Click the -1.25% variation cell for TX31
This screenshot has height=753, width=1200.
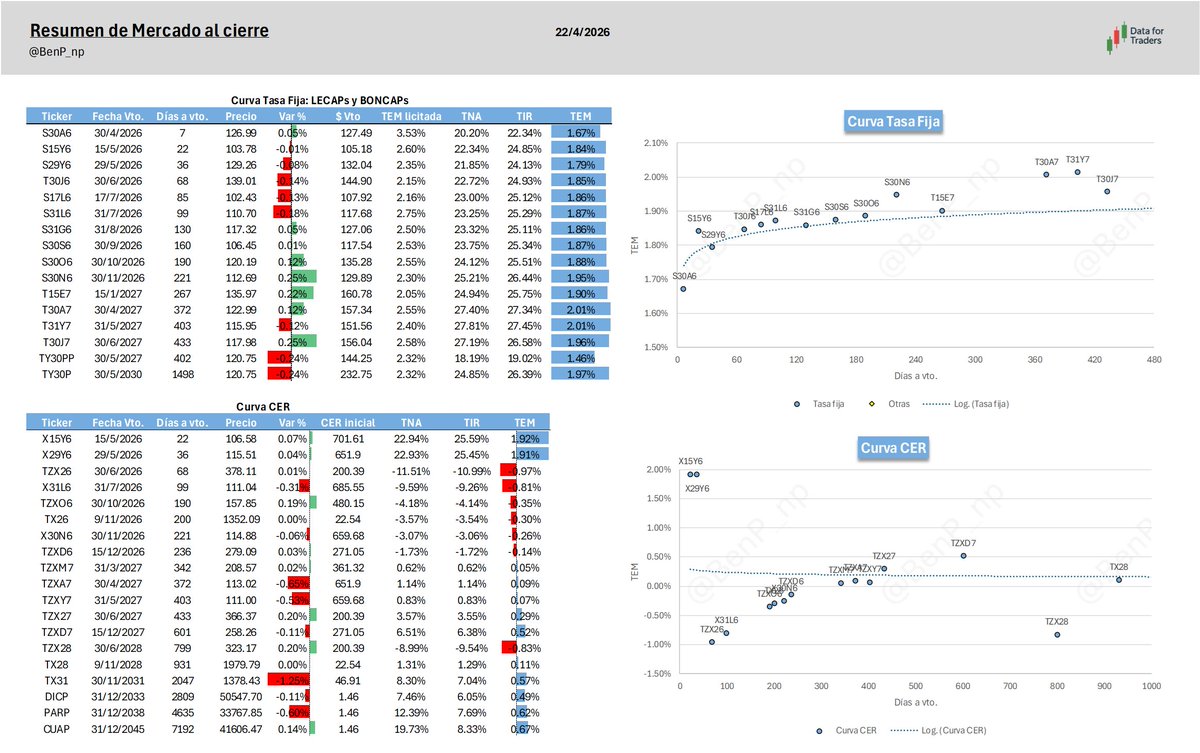(292, 678)
